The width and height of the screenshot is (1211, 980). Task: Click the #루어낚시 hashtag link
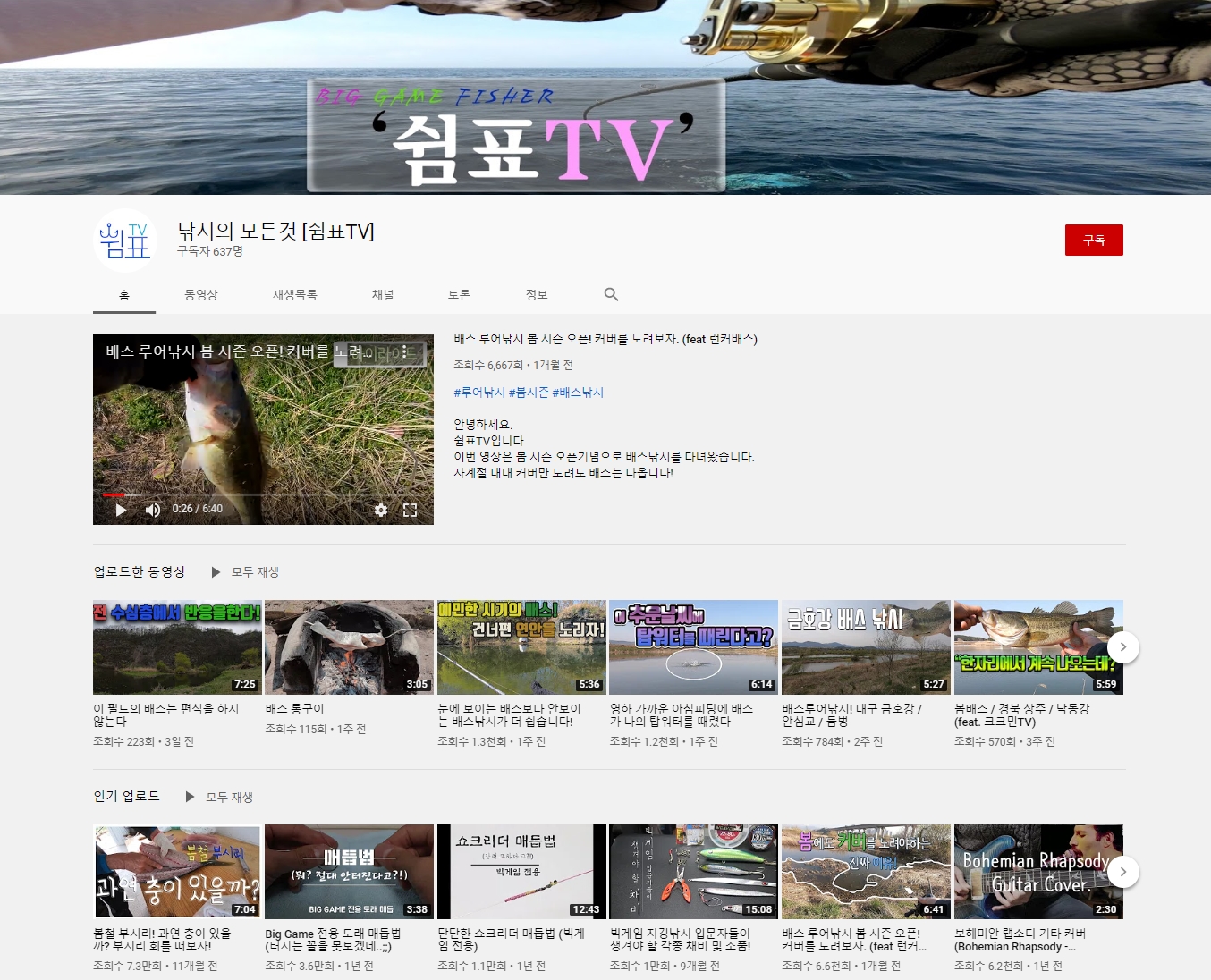pyautogui.click(x=478, y=393)
